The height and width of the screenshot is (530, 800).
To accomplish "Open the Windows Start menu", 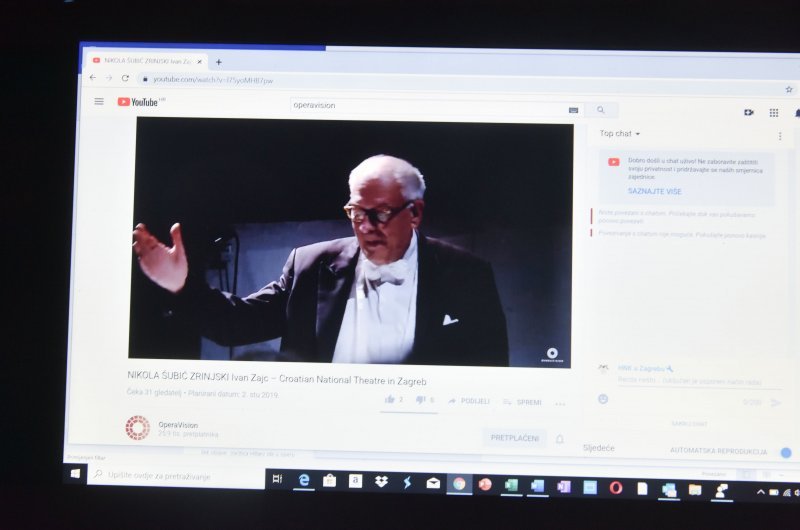I will pyautogui.click(x=75, y=474).
